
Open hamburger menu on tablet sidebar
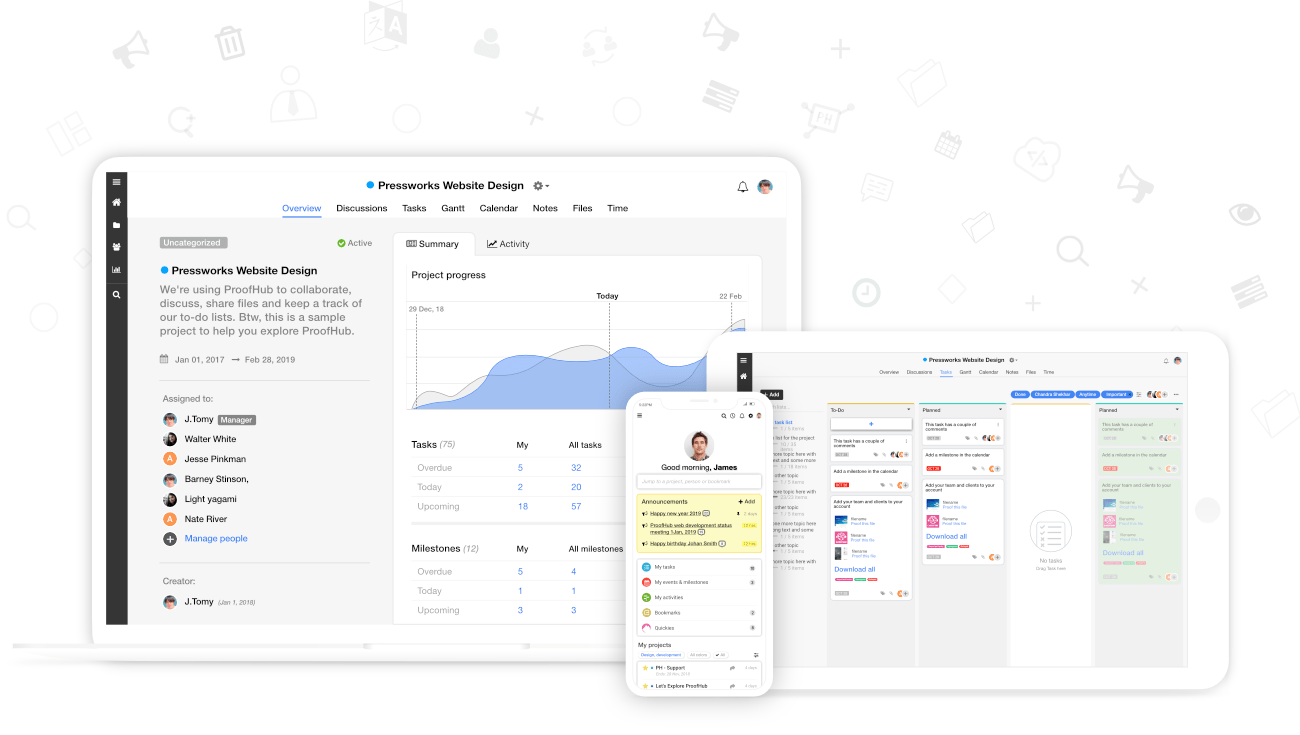743,359
